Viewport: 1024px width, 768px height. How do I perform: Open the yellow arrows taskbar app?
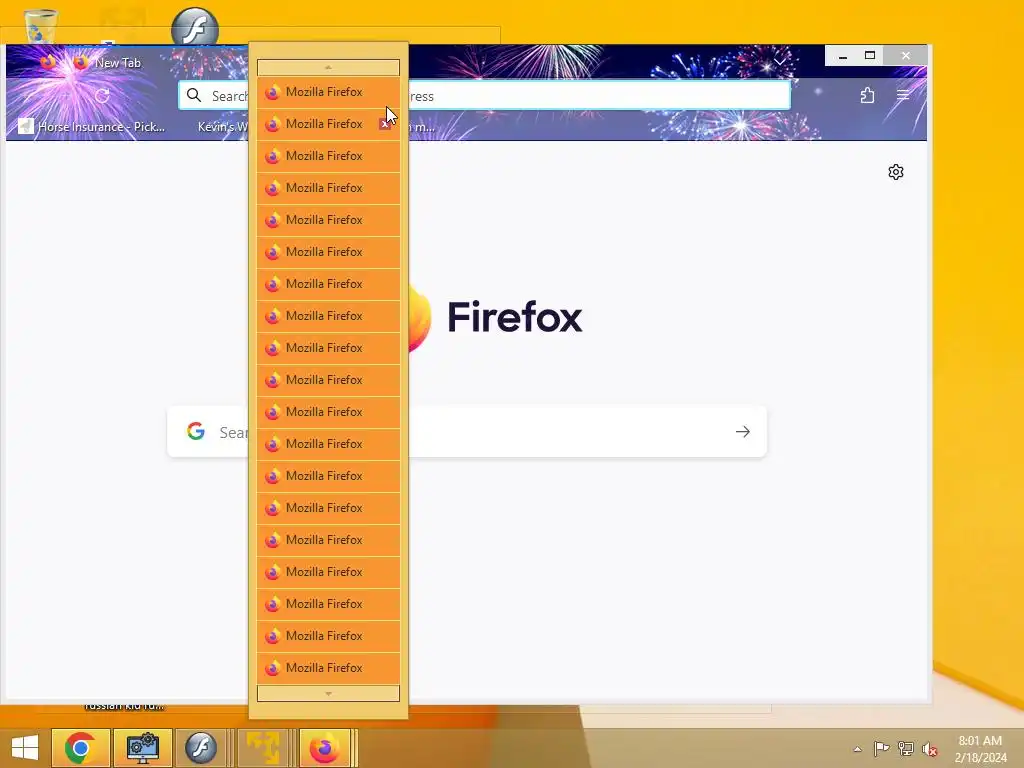click(263, 748)
